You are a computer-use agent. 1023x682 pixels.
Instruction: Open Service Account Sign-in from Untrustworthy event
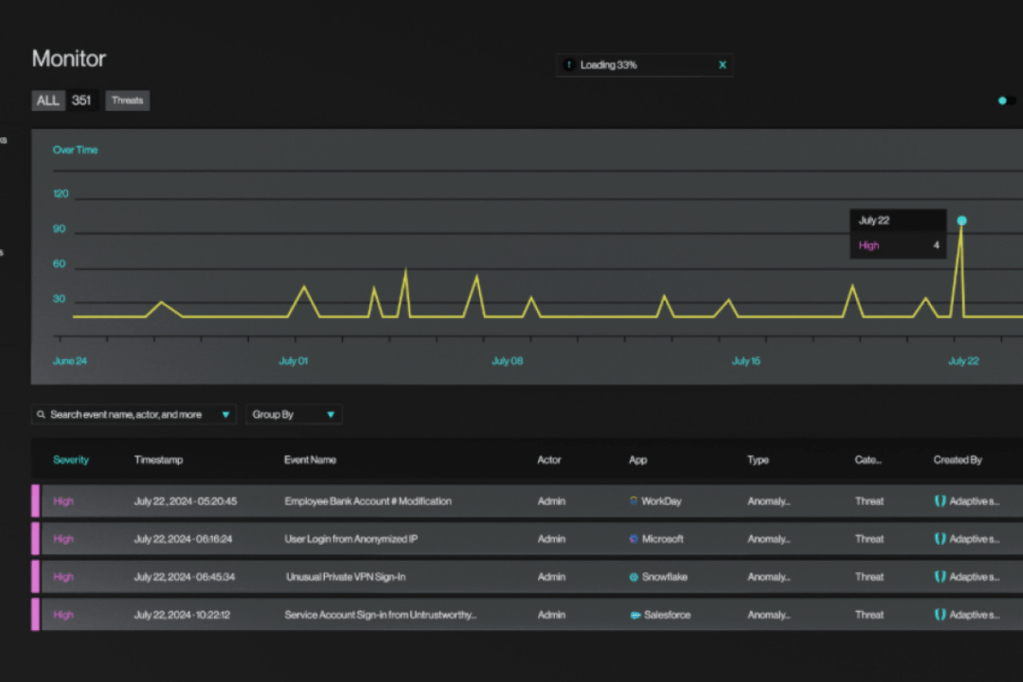coord(380,615)
